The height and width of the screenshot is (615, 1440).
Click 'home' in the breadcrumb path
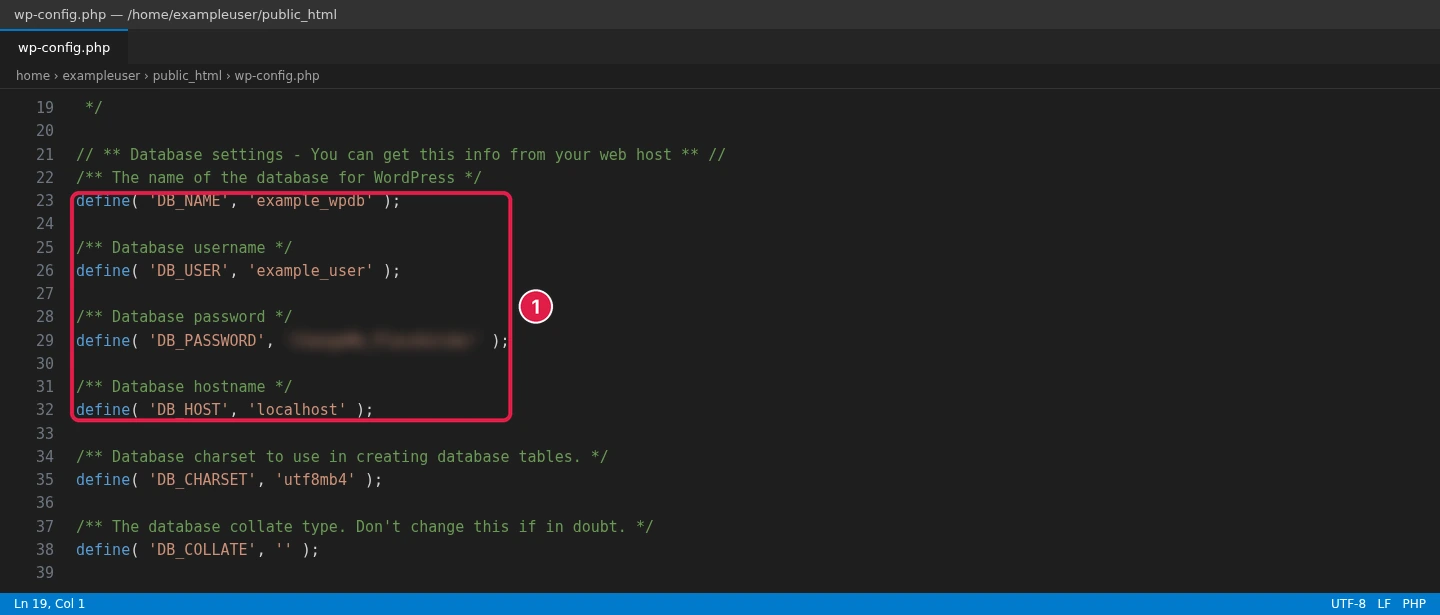tap(33, 76)
